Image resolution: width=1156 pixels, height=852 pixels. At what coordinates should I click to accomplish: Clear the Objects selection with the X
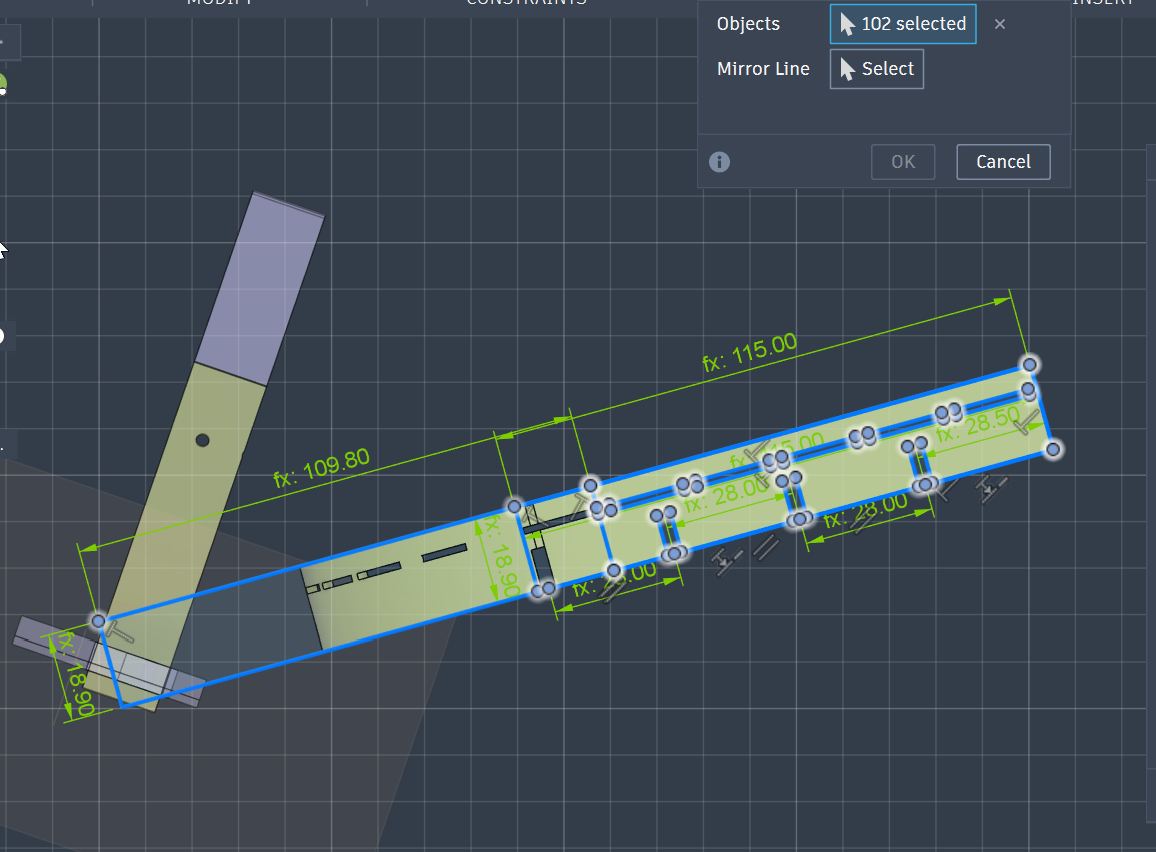[x=1000, y=24]
